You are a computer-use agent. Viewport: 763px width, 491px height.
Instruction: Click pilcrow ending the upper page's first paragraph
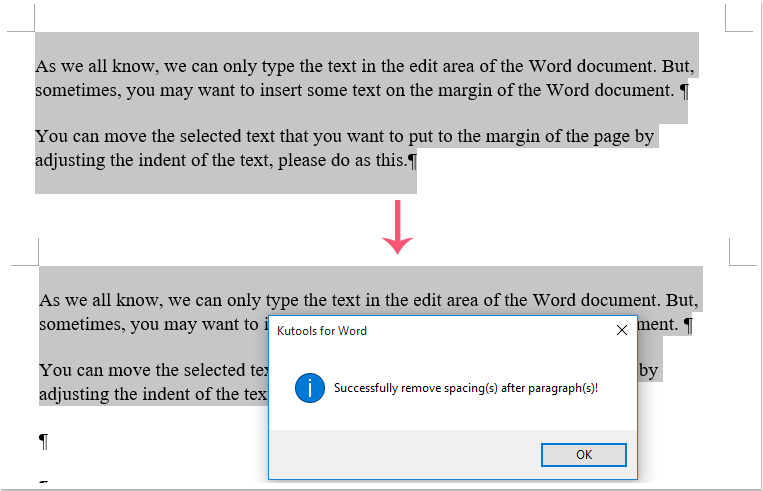click(x=684, y=91)
